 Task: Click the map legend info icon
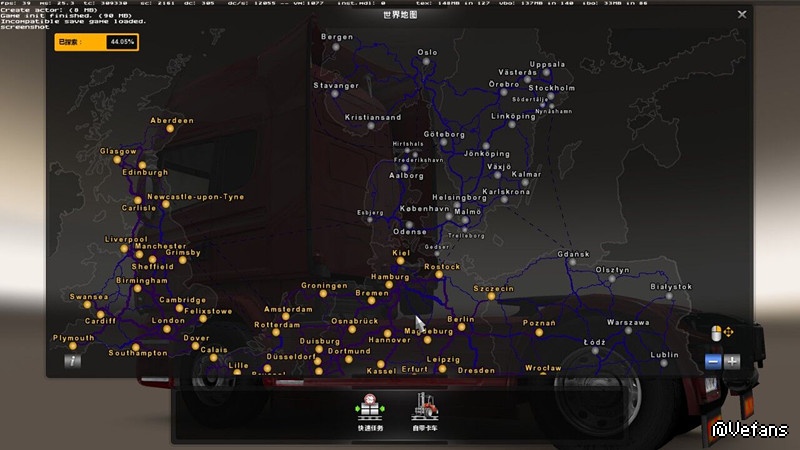(x=72, y=361)
